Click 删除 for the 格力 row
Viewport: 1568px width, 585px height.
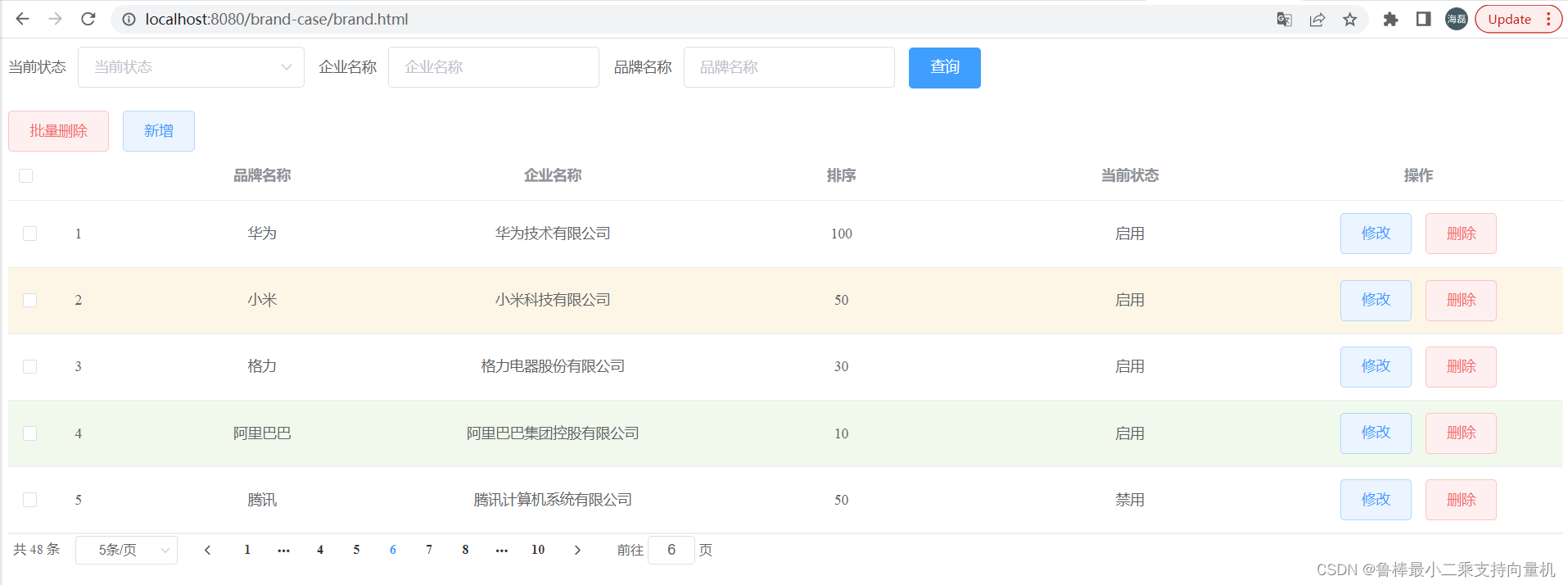coord(1461,366)
